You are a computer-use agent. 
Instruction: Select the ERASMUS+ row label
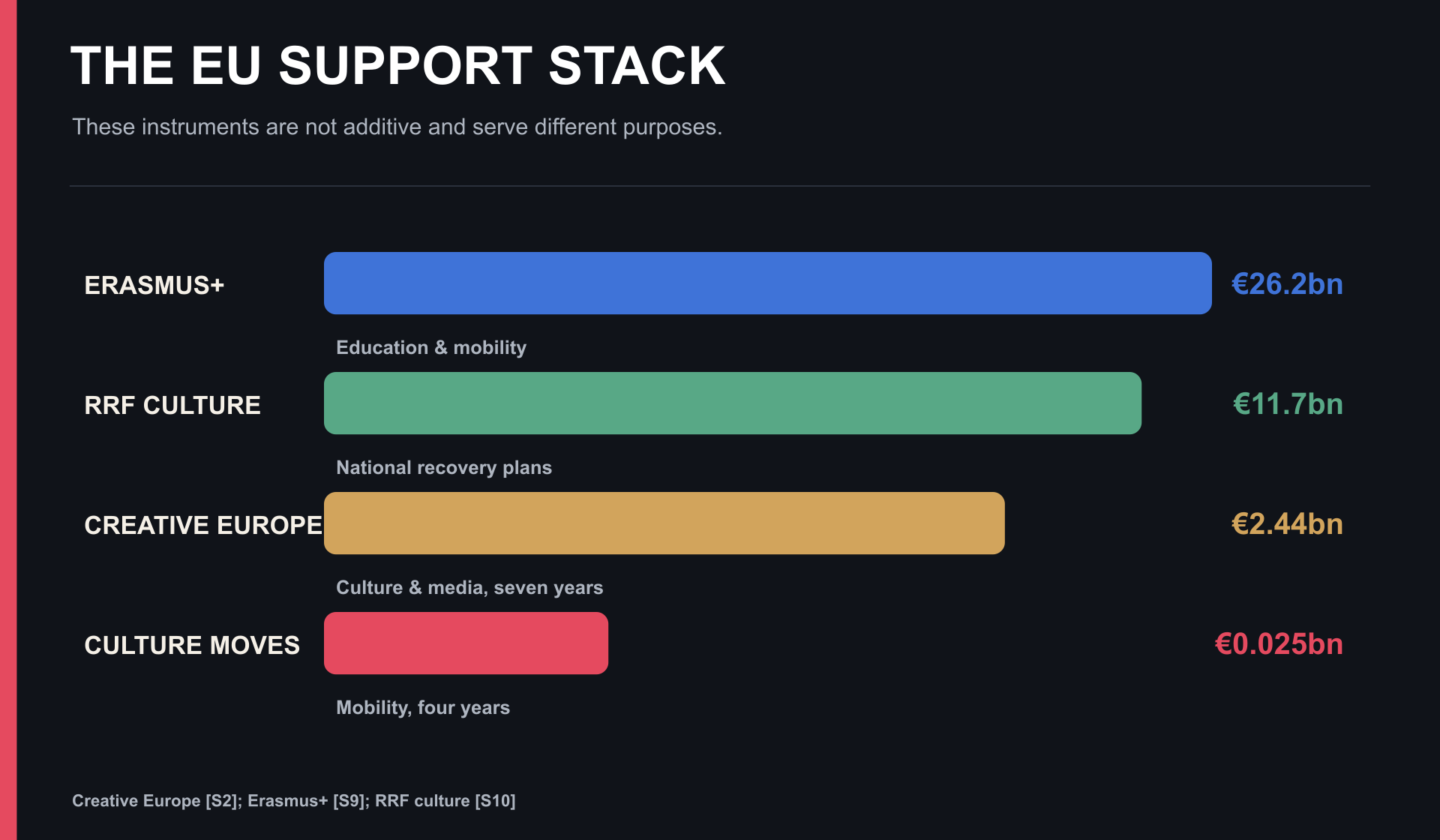tap(154, 285)
